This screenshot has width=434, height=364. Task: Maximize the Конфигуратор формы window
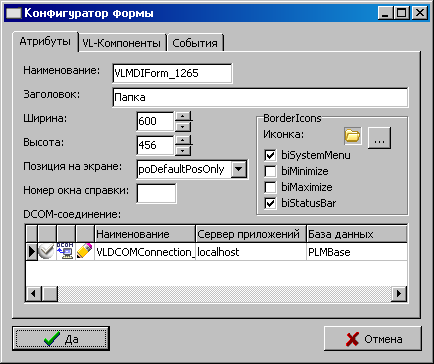coord(402,13)
